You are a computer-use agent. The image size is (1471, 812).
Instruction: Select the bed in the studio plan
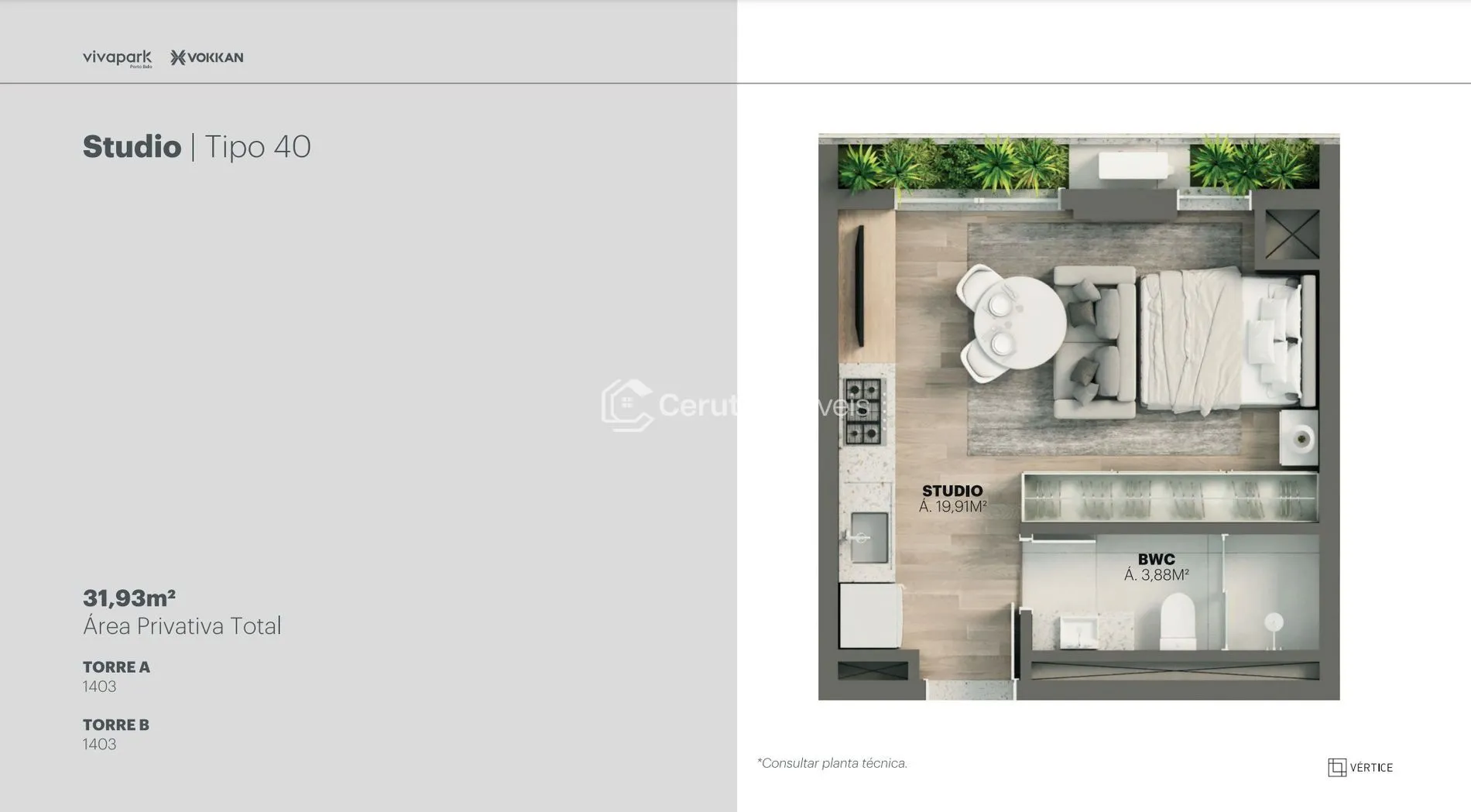pos(1223,339)
